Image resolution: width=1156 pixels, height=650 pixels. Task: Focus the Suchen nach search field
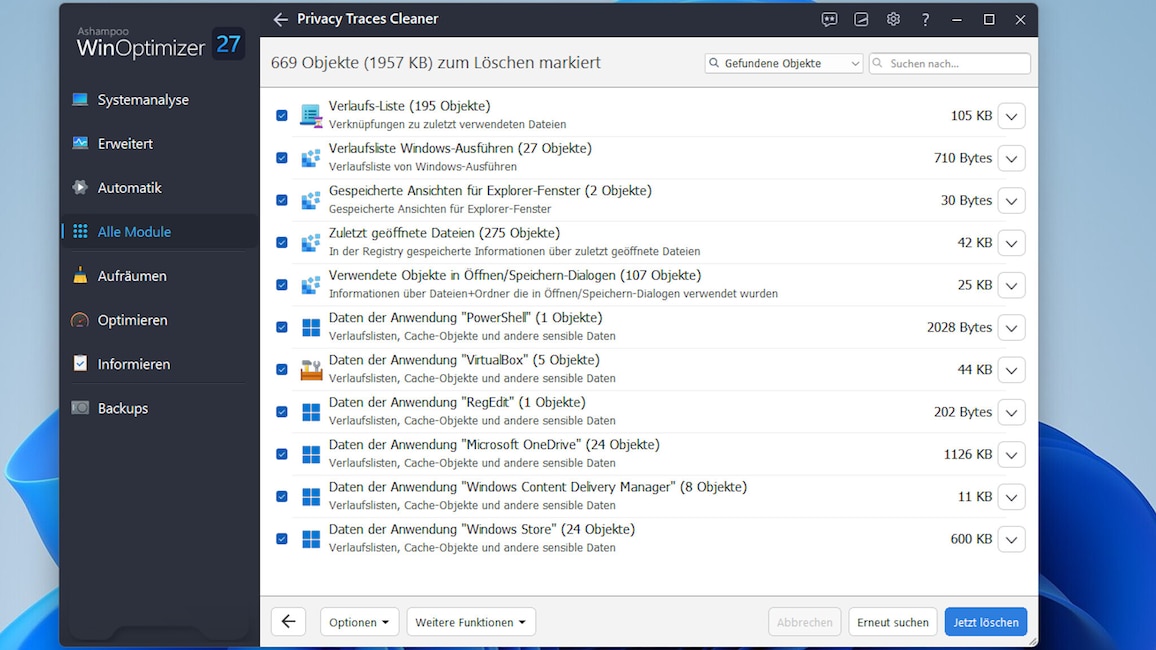pos(950,63)
